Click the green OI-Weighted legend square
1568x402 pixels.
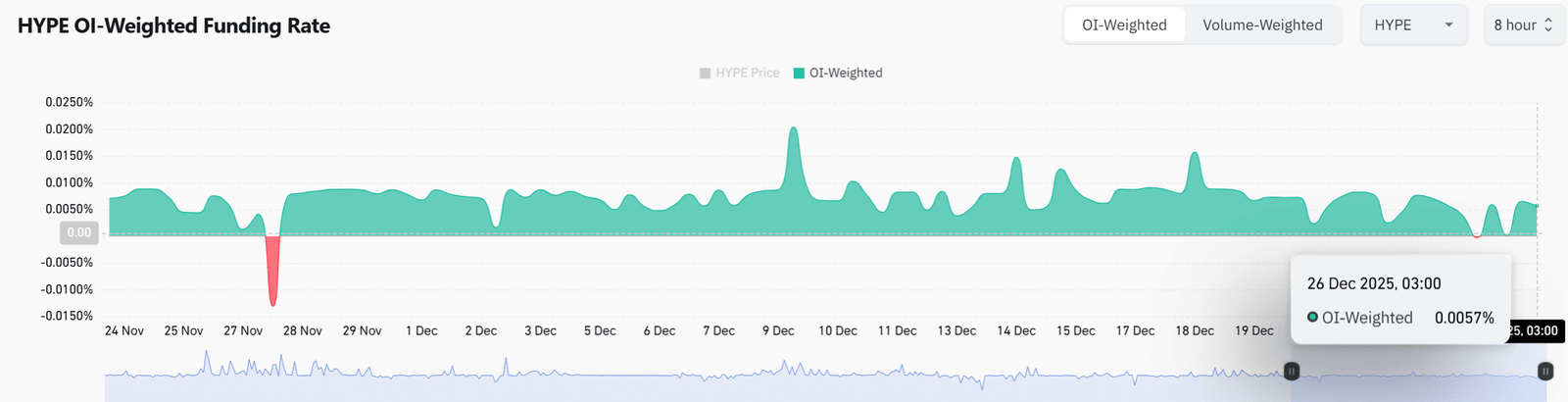pyautogui.click(x=799, y=73)
